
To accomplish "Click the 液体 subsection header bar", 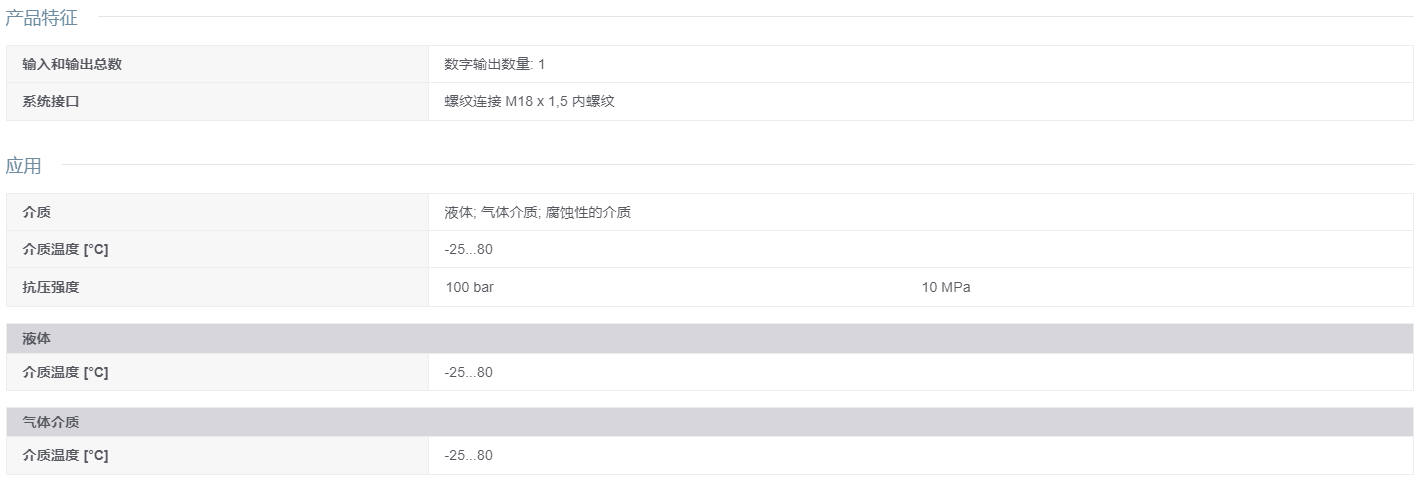I will pyautogui.click(x=709, y=339).
